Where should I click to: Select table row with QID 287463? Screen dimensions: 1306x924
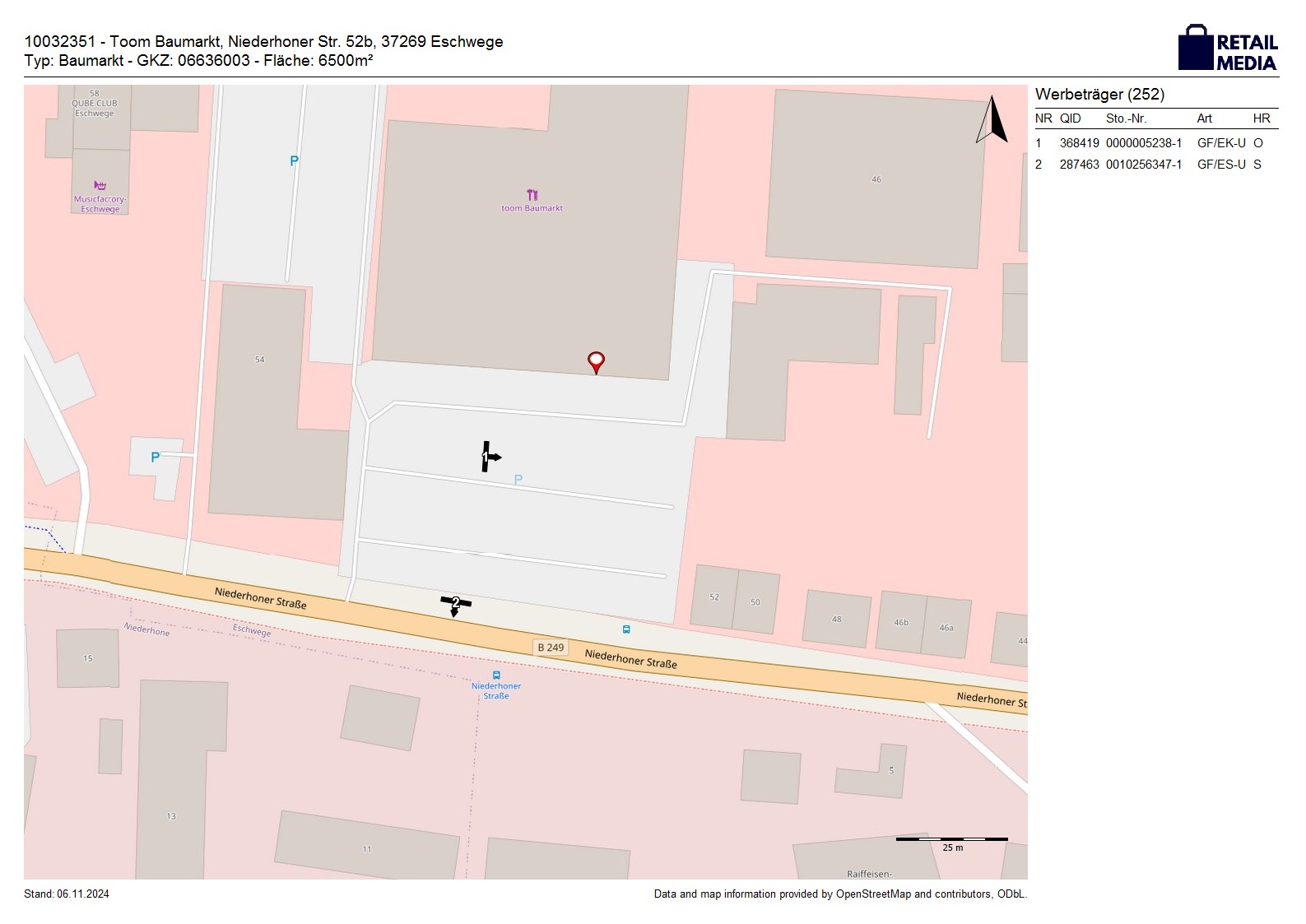1155,165
